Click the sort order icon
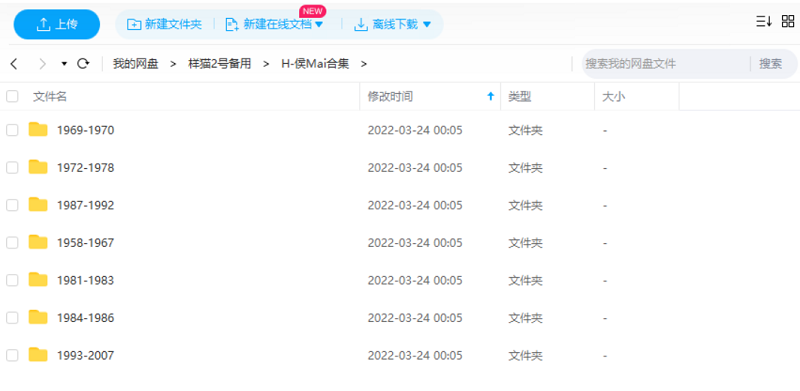The image size is (800, 391). pyautogui.click(x=763, y=21)
